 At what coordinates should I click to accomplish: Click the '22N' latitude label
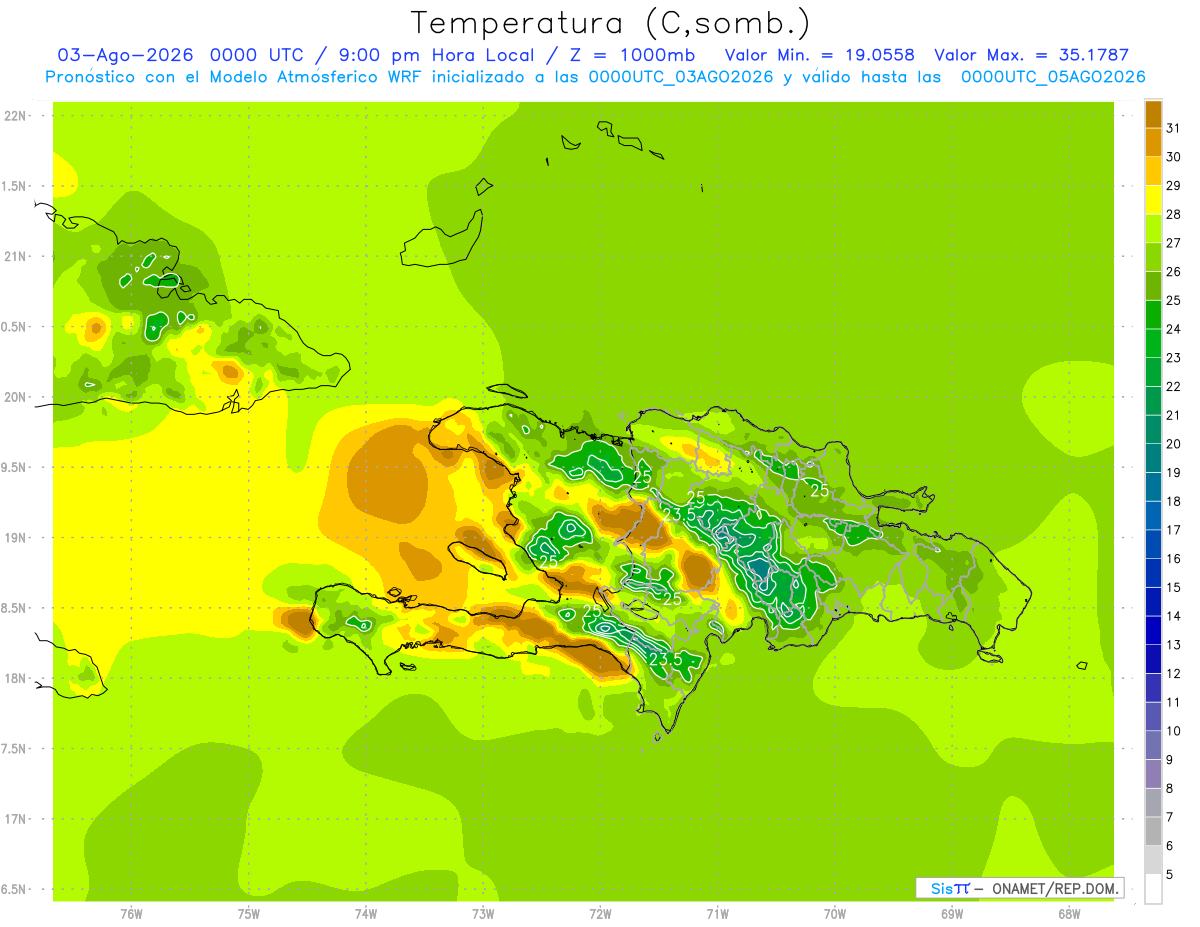click(16, 116)
